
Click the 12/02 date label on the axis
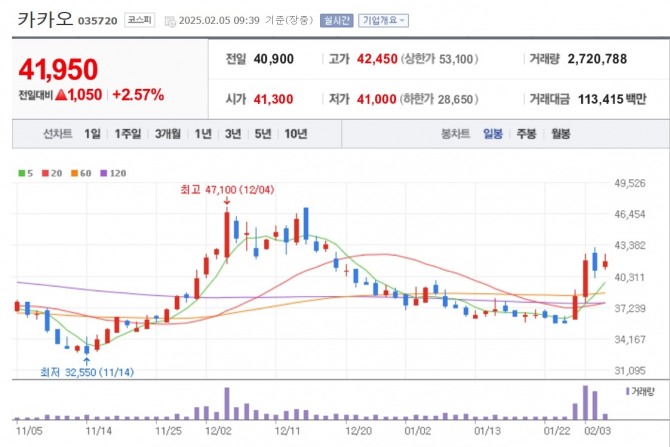click(218, 430)
